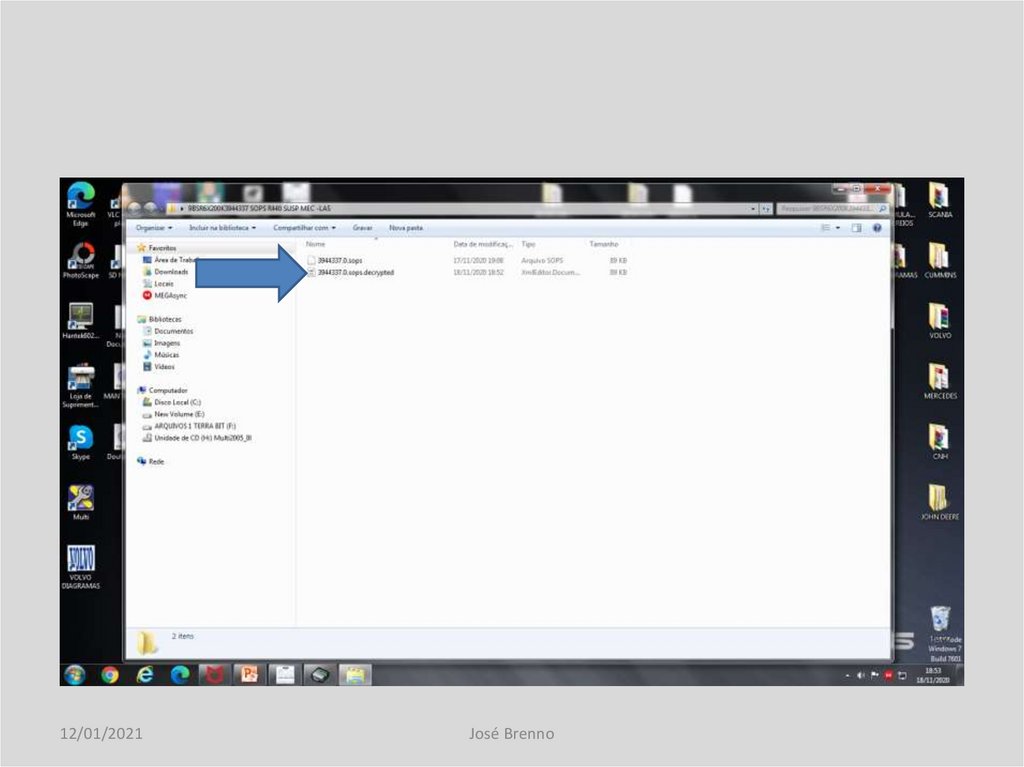The height and width of the screenshot is (767, 1024).
Task: Open Músicas library
Action: click(161, 355)
